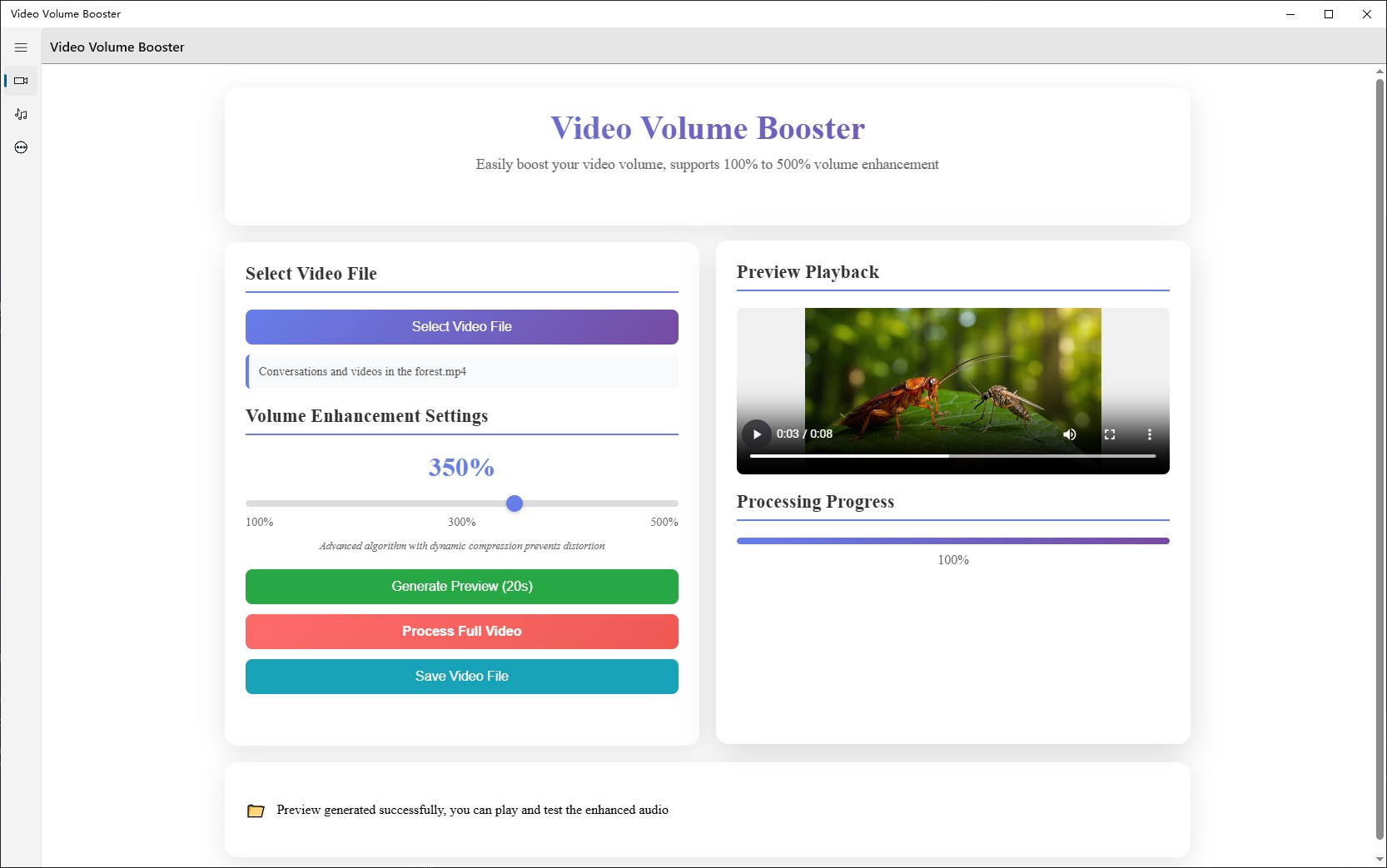Mute the preview video audio
This screenshot has width=1387, height=868.
[x=1070, y=434]
